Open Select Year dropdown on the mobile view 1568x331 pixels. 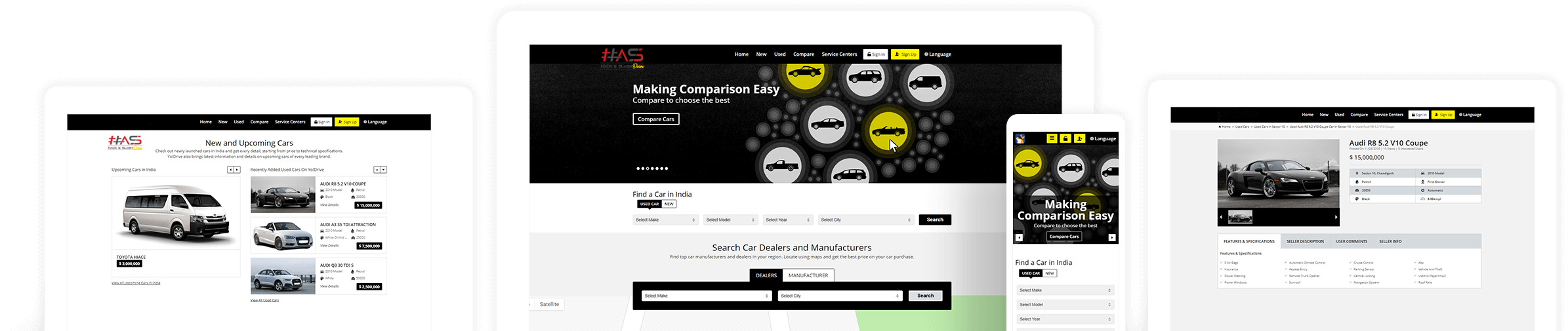pyautogui.click(x=1065, y=319)
